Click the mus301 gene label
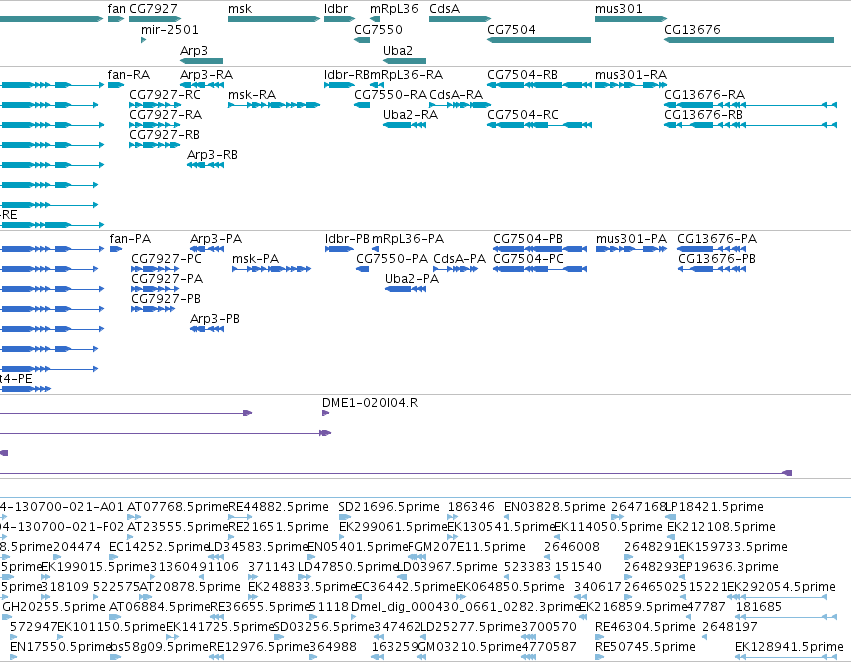The image size is (851, 662). click(619, 9)
